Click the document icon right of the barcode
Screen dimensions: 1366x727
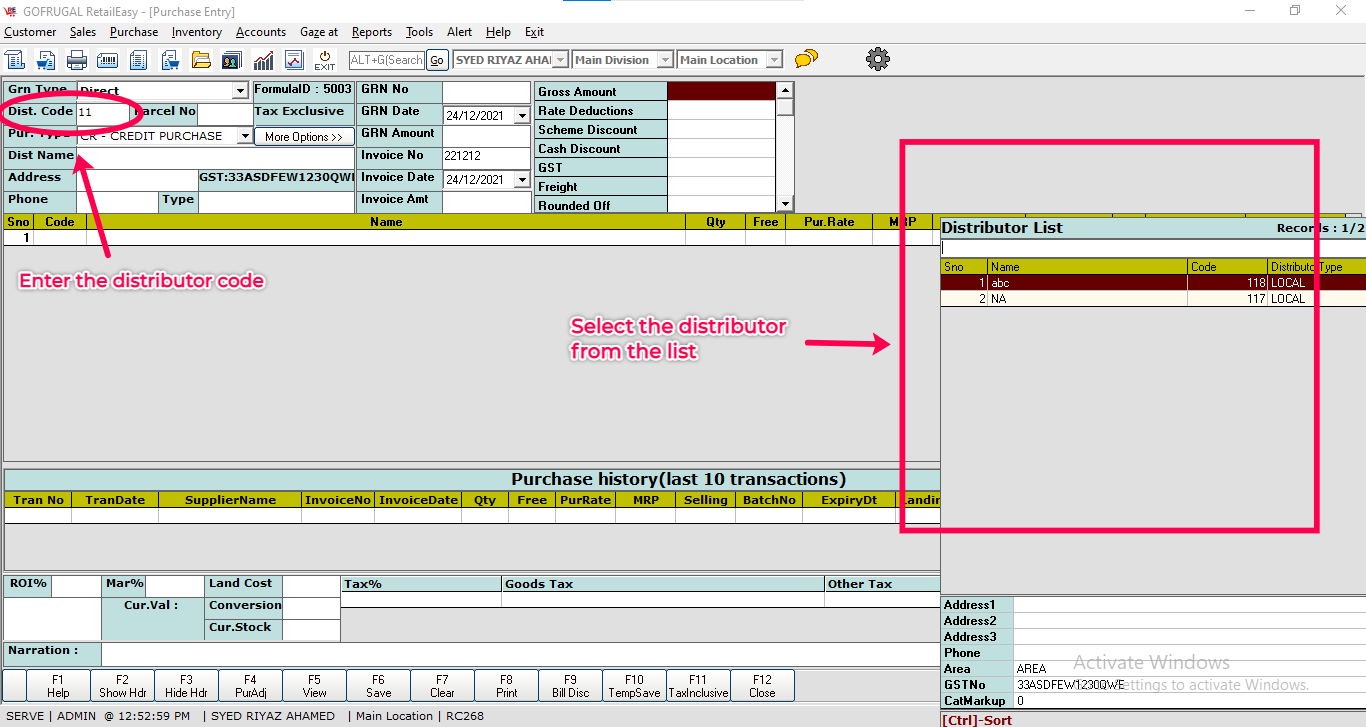coord(139,60)
